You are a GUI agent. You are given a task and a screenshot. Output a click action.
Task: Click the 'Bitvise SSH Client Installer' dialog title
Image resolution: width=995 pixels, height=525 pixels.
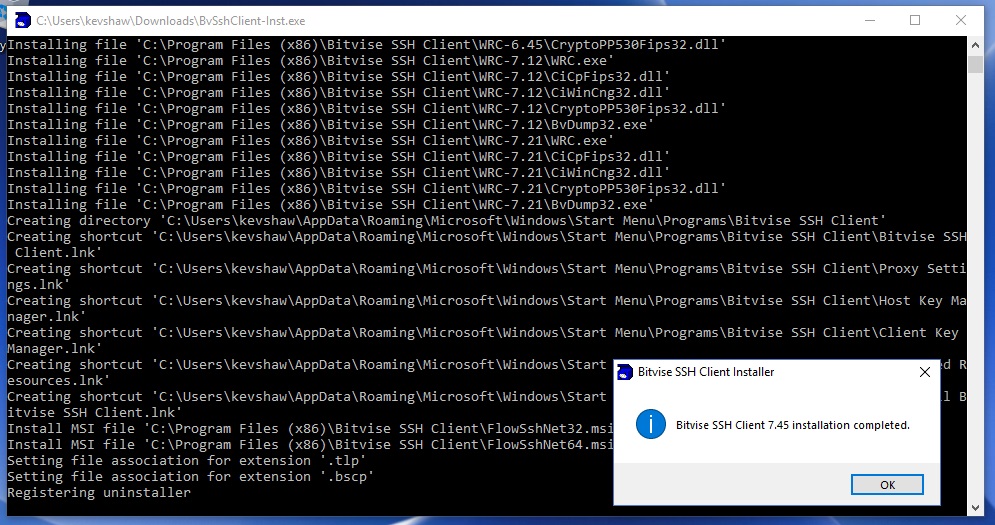(706, 372)
